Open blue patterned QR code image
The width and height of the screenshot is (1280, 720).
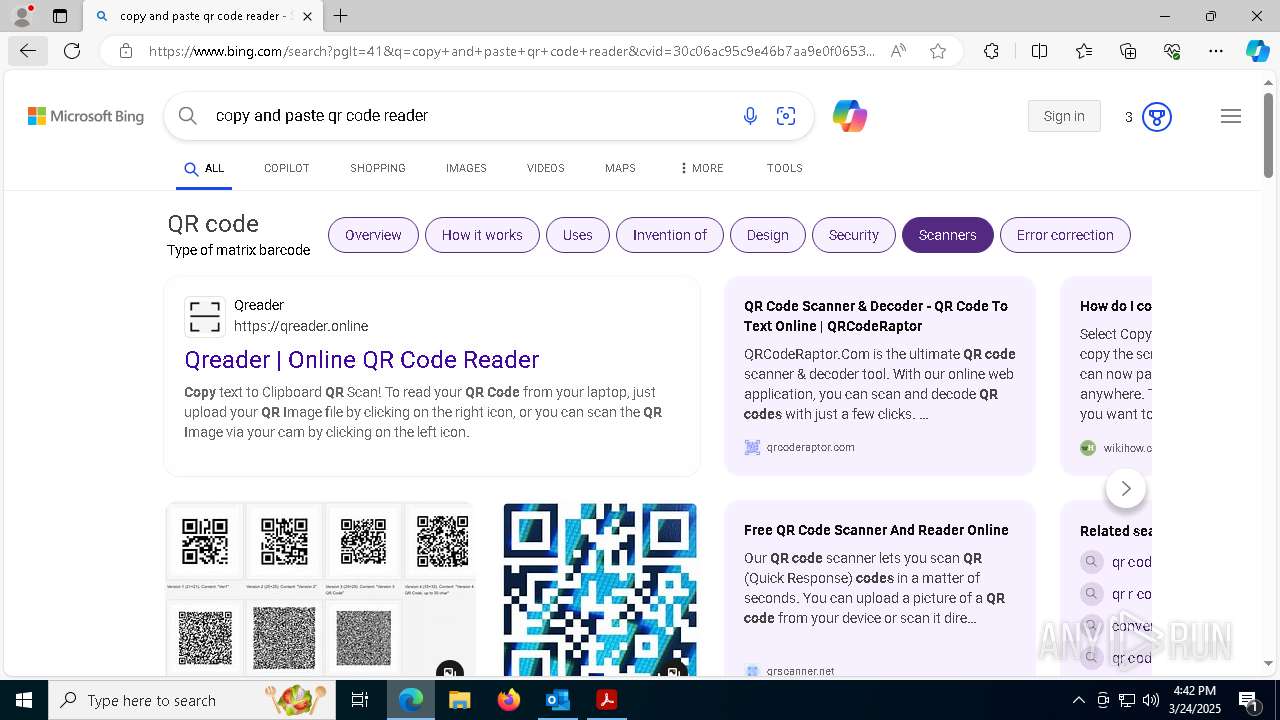point(600,590)
